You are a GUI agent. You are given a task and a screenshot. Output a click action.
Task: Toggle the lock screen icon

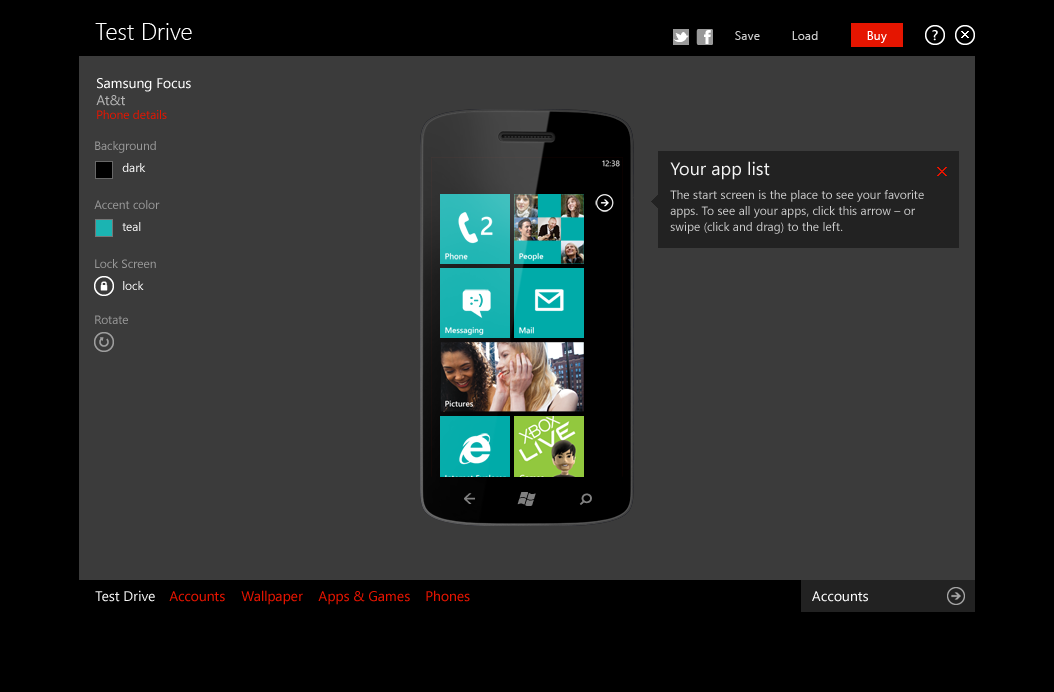click(x=104, y=286)
